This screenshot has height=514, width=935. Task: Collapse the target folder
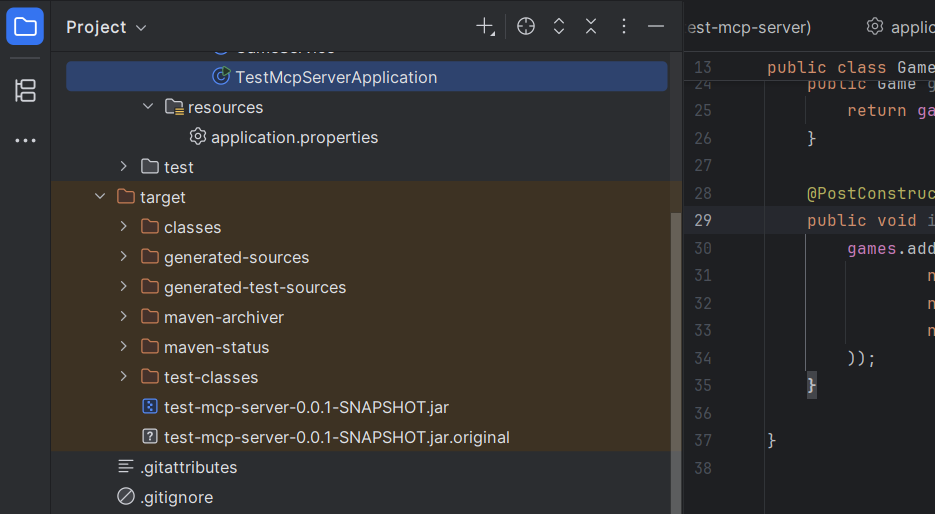100,196
